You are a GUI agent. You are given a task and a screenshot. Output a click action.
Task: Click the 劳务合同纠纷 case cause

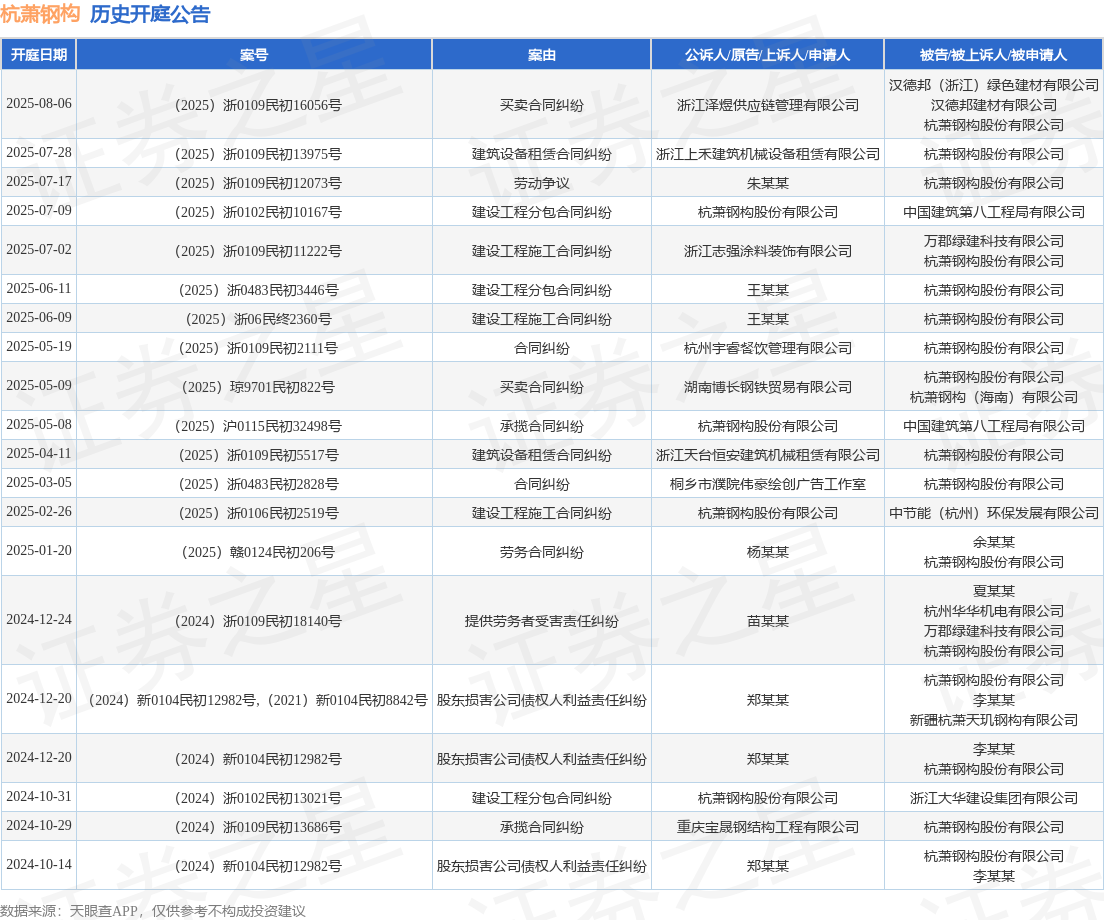point(541,552)
